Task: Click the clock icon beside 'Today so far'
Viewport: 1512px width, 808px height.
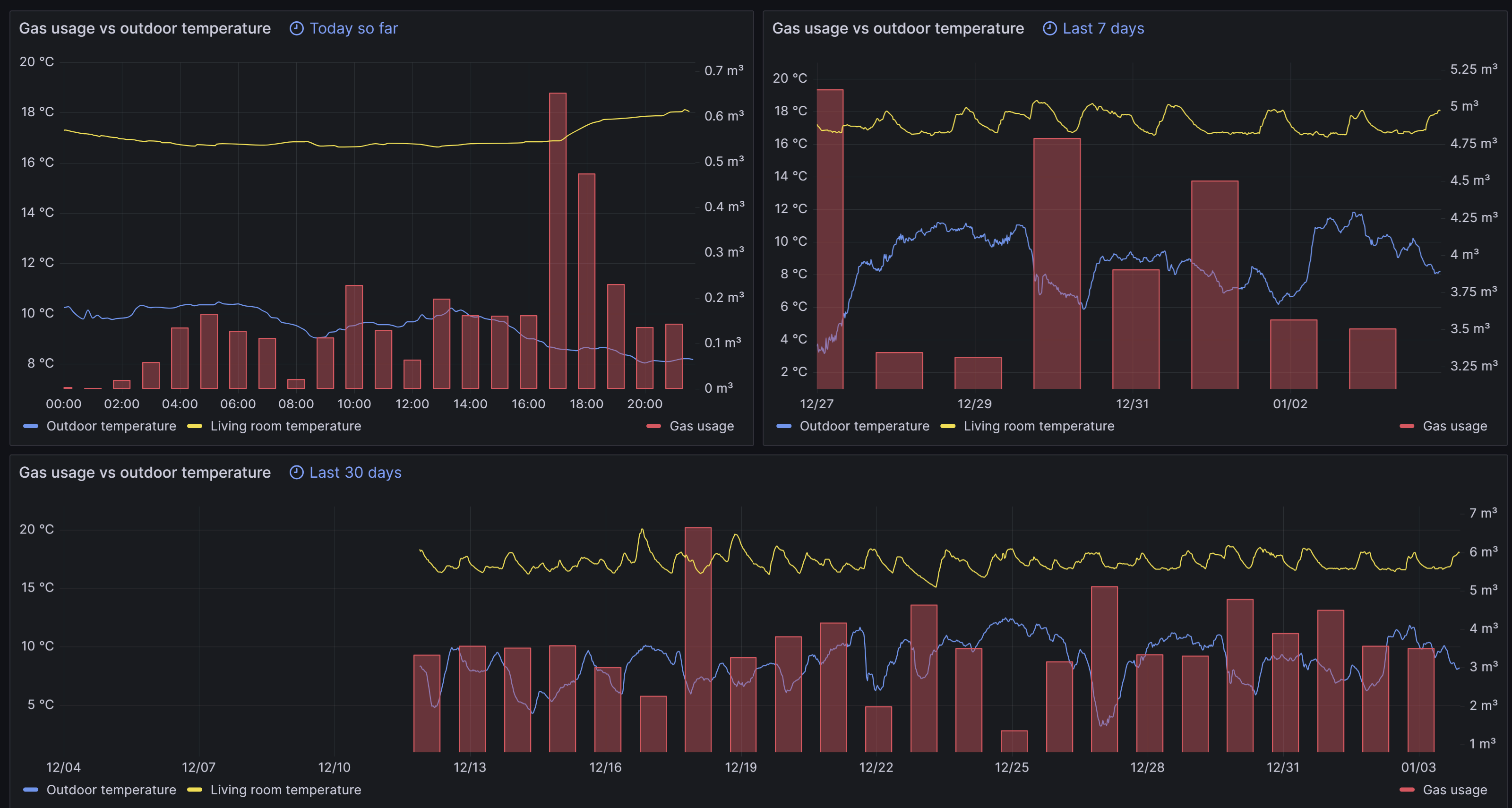Action: pos(296,28)
